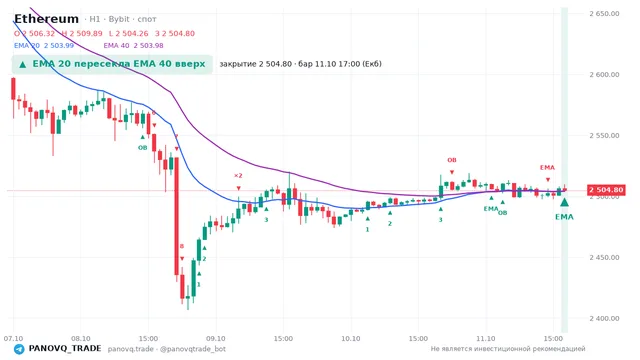
Task: Click the 11.10 date label
Action: (x=486, y=339)
